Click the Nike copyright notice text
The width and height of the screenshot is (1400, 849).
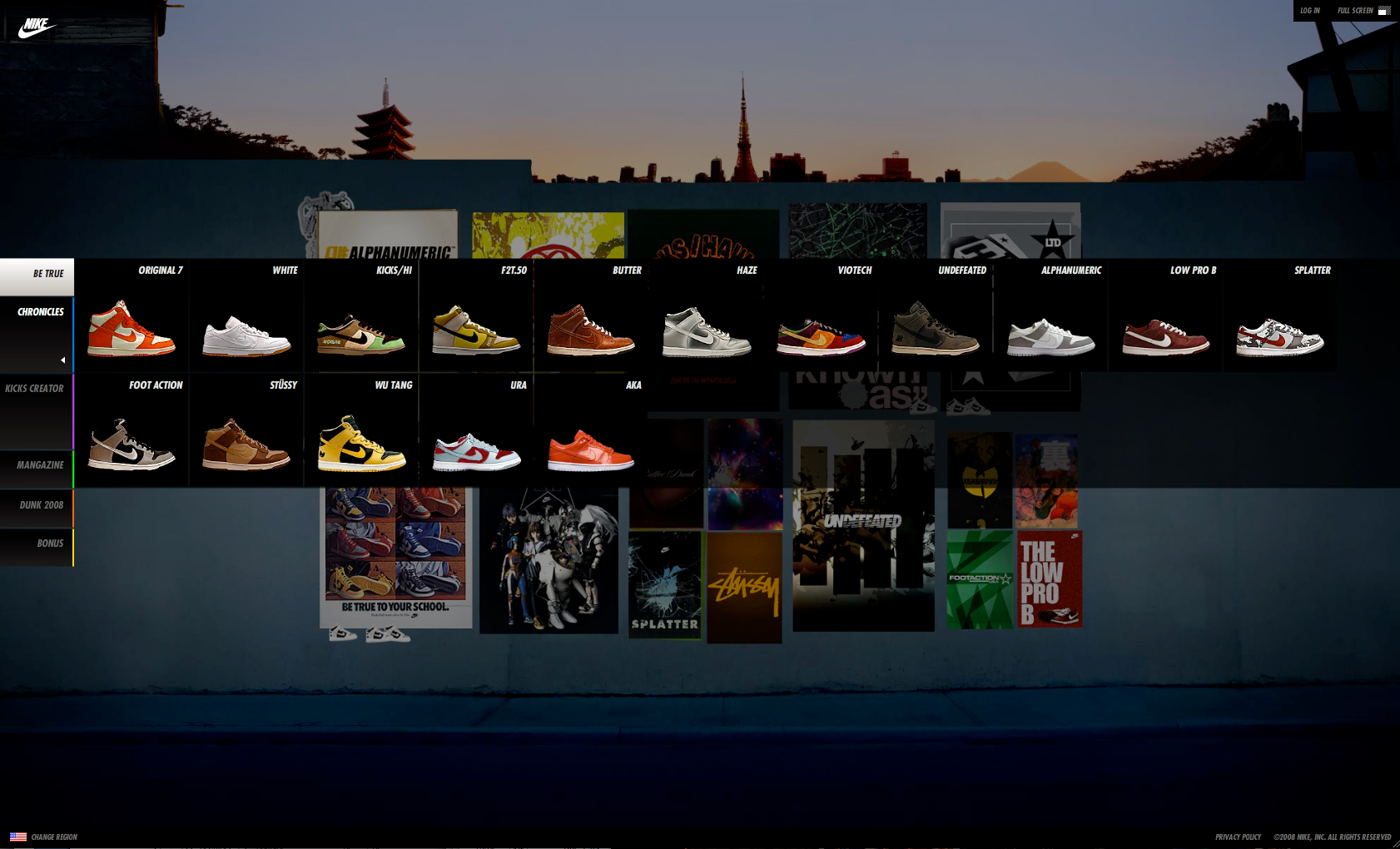tap(1332, 837)
